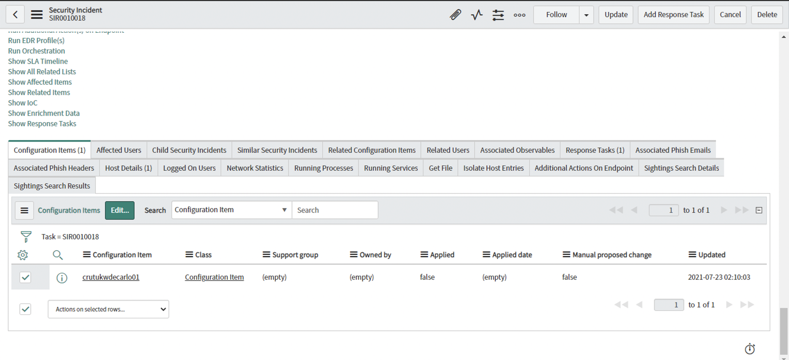Open Updated column options icon

(x=692, y=255)
